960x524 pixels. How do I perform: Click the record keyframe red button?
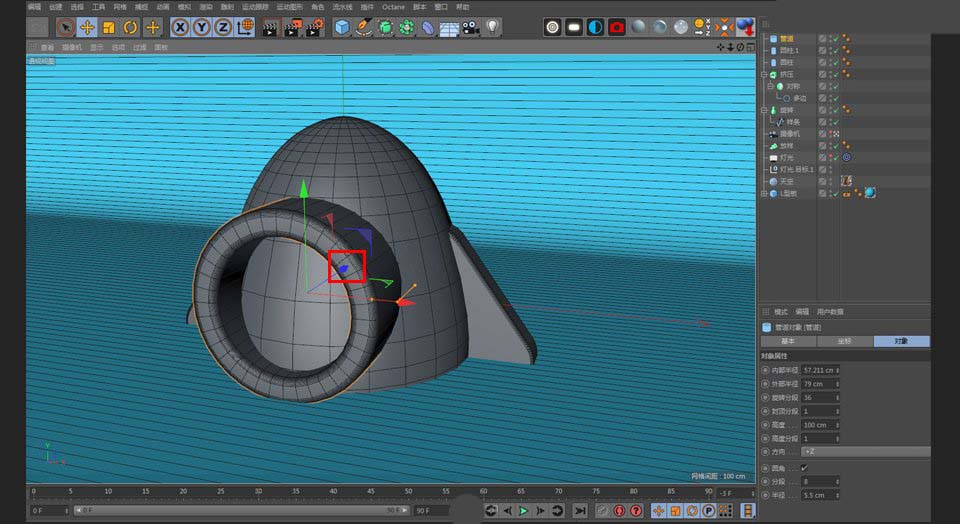click(x=619, y=511)
